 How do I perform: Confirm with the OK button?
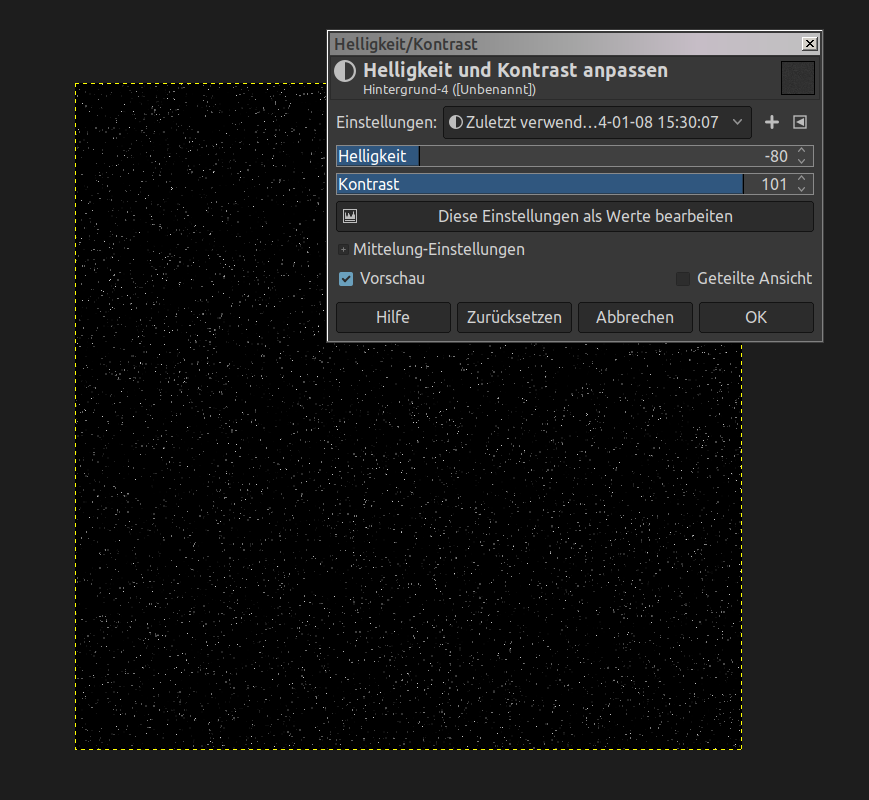tap(756, 317)
